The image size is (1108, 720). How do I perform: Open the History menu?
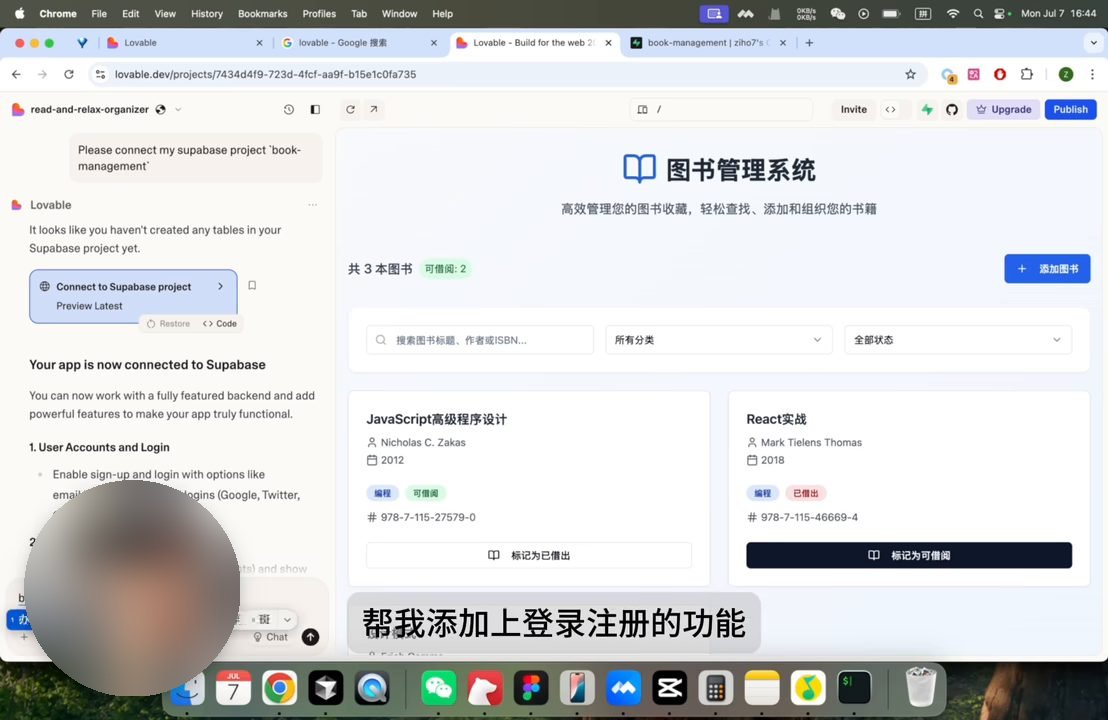click(206, 13)
